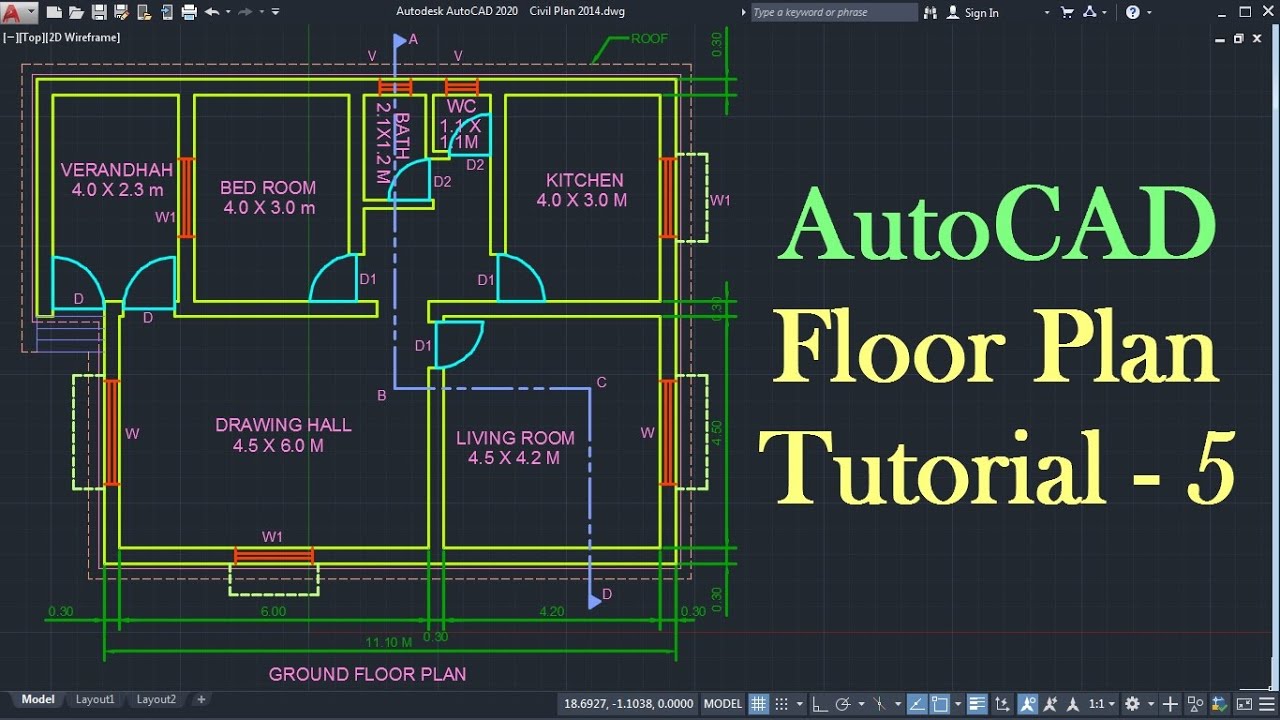Select the ROOF leader label
This screenshot has height=720, width=1280.
pyautogui.click(x=649, y=39)
